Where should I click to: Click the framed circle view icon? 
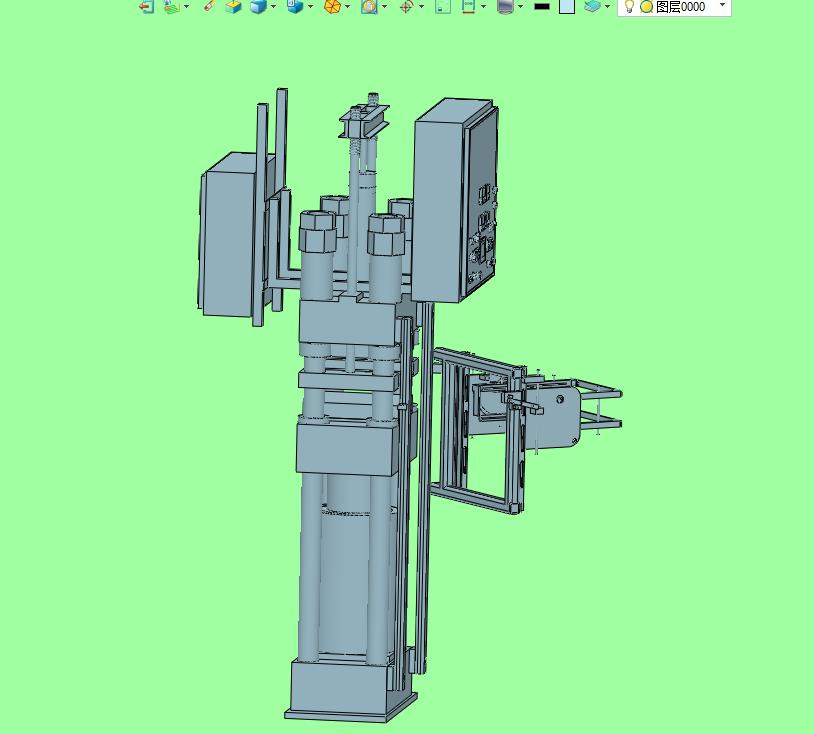click(369, 6)
